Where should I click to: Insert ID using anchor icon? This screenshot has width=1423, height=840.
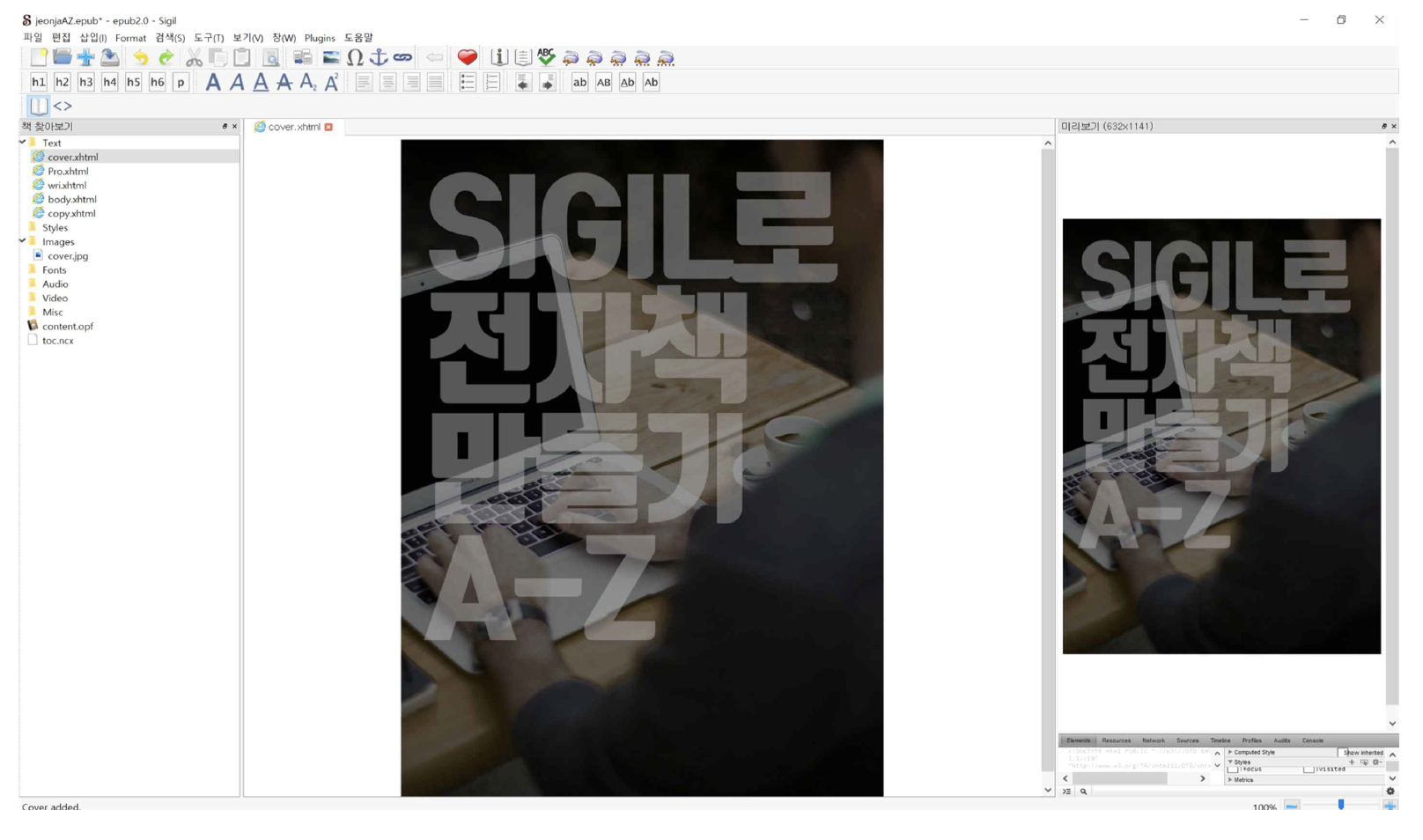pos(379,57)
